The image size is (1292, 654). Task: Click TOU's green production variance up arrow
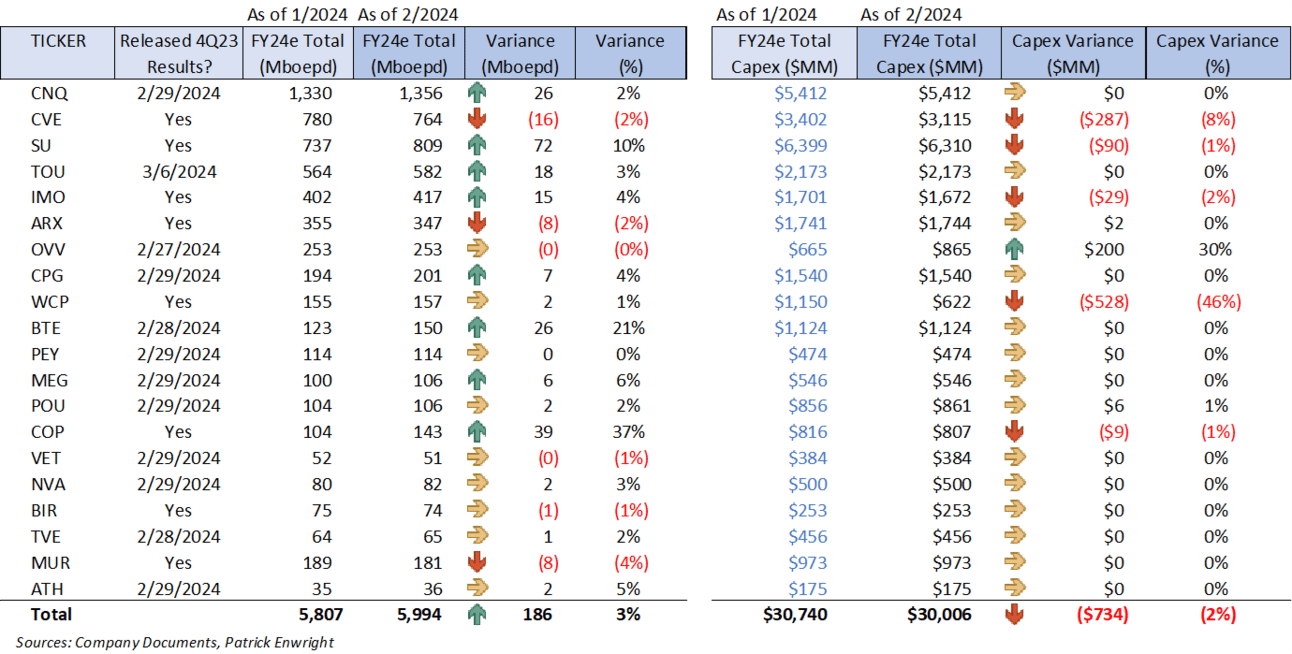(477, 171)
